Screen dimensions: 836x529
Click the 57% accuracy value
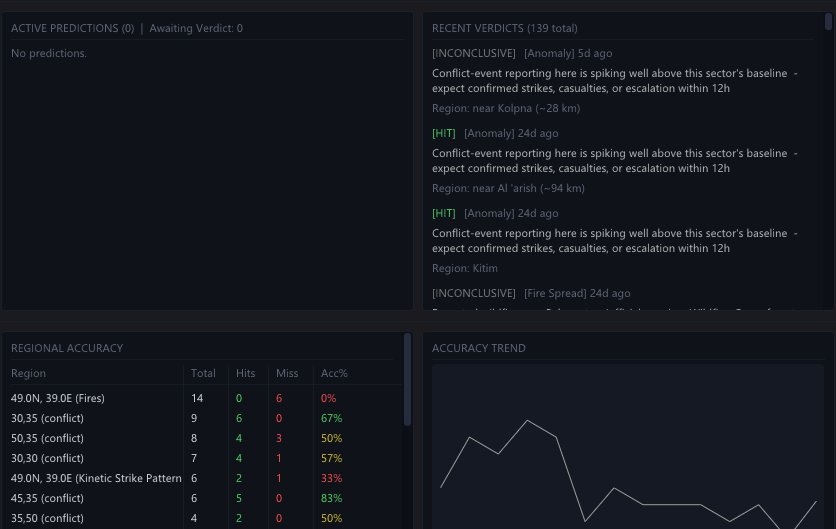tap(331, 458)
